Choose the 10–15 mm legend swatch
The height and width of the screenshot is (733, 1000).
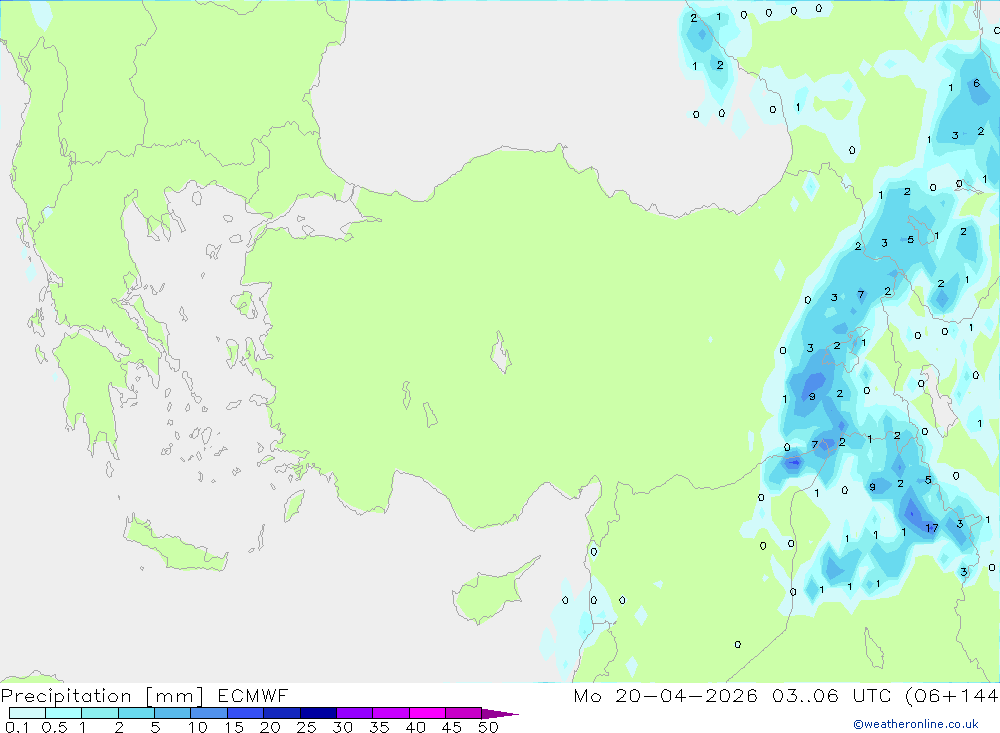coord(209,713)
